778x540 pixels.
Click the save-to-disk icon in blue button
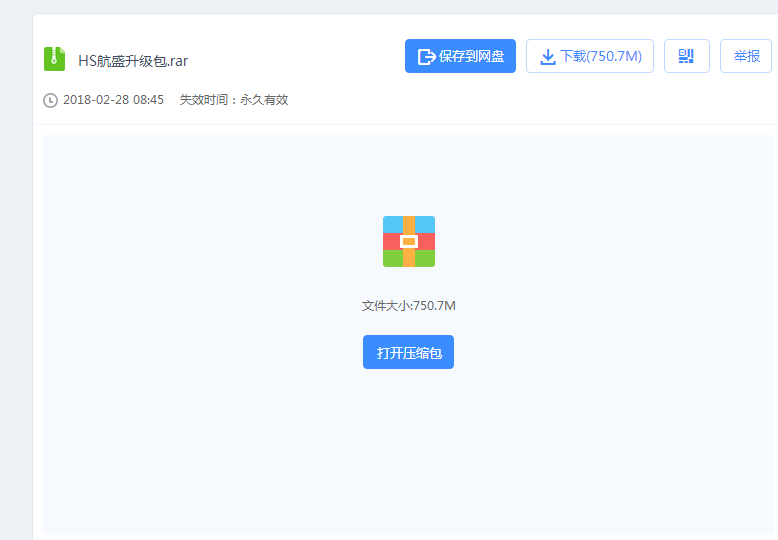(x=426, y=57)
